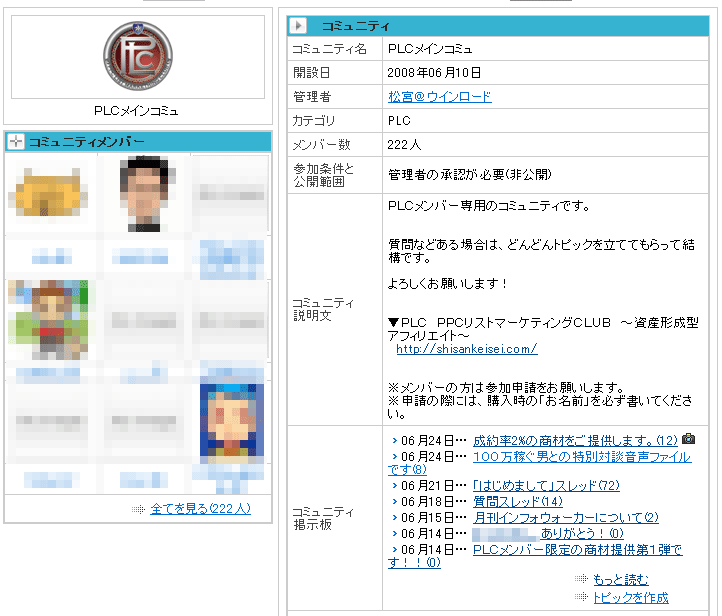Click the arrow icon beside コミュニティ header
The width and height of the screenshot is (722, 616).
[x=298, y=25]
